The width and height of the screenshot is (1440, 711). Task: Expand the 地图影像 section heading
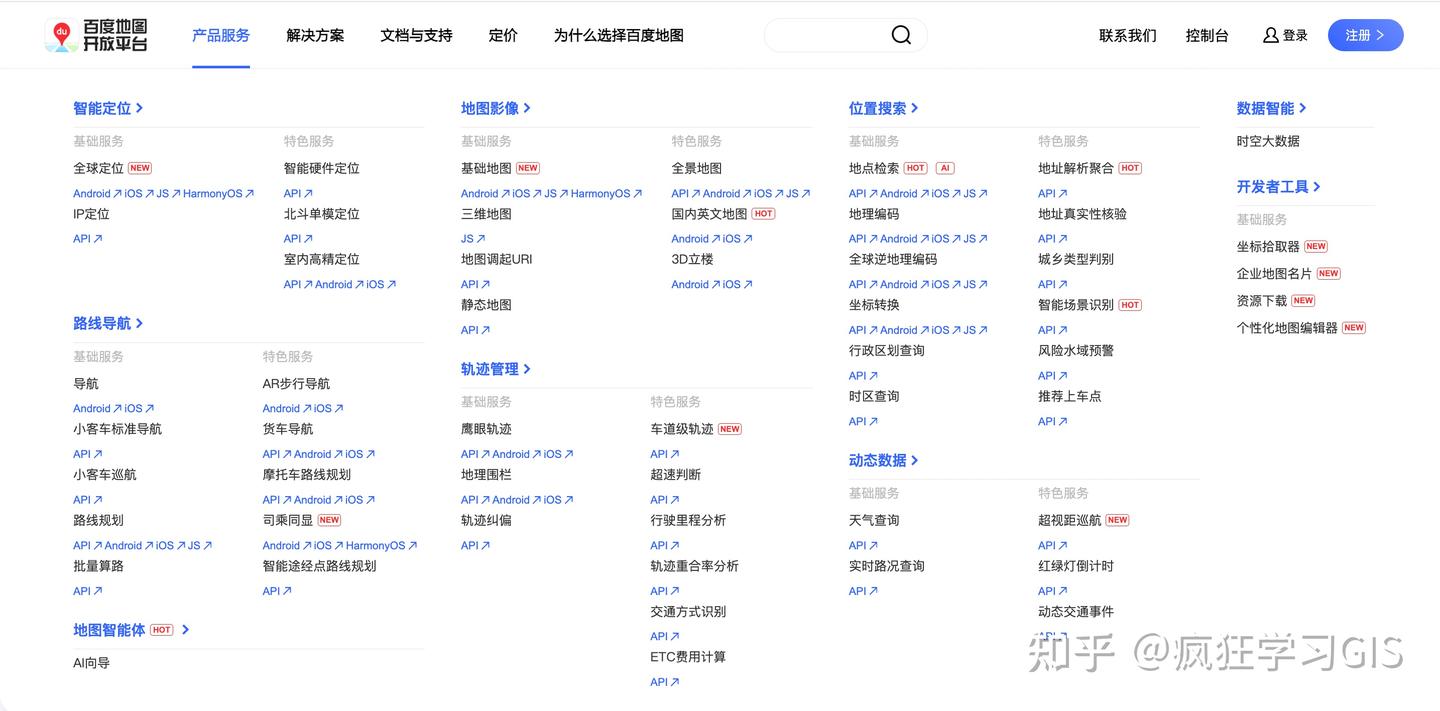click(x=495, y=108)
